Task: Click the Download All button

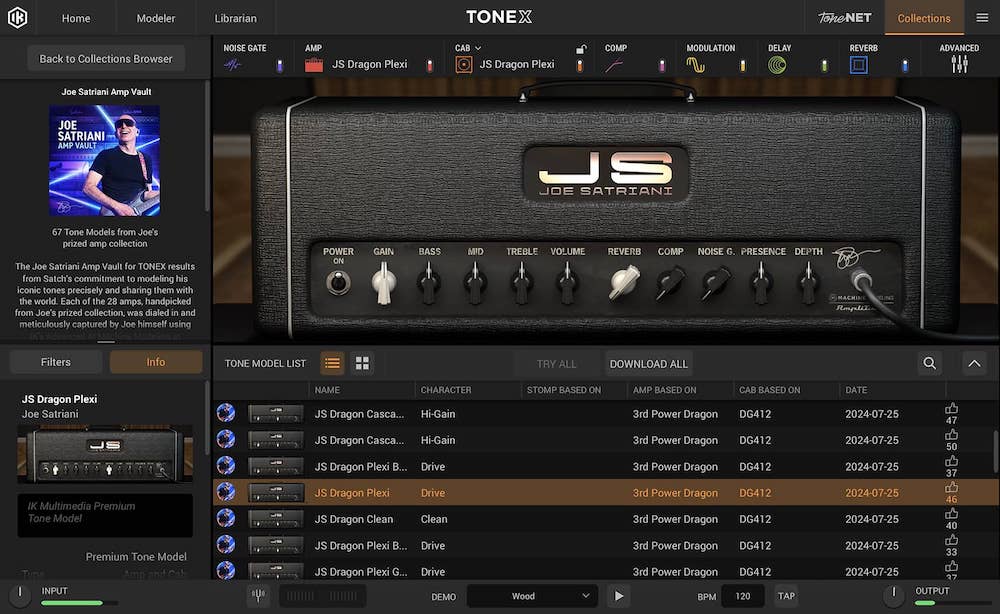Action: (x=648, y=363)
